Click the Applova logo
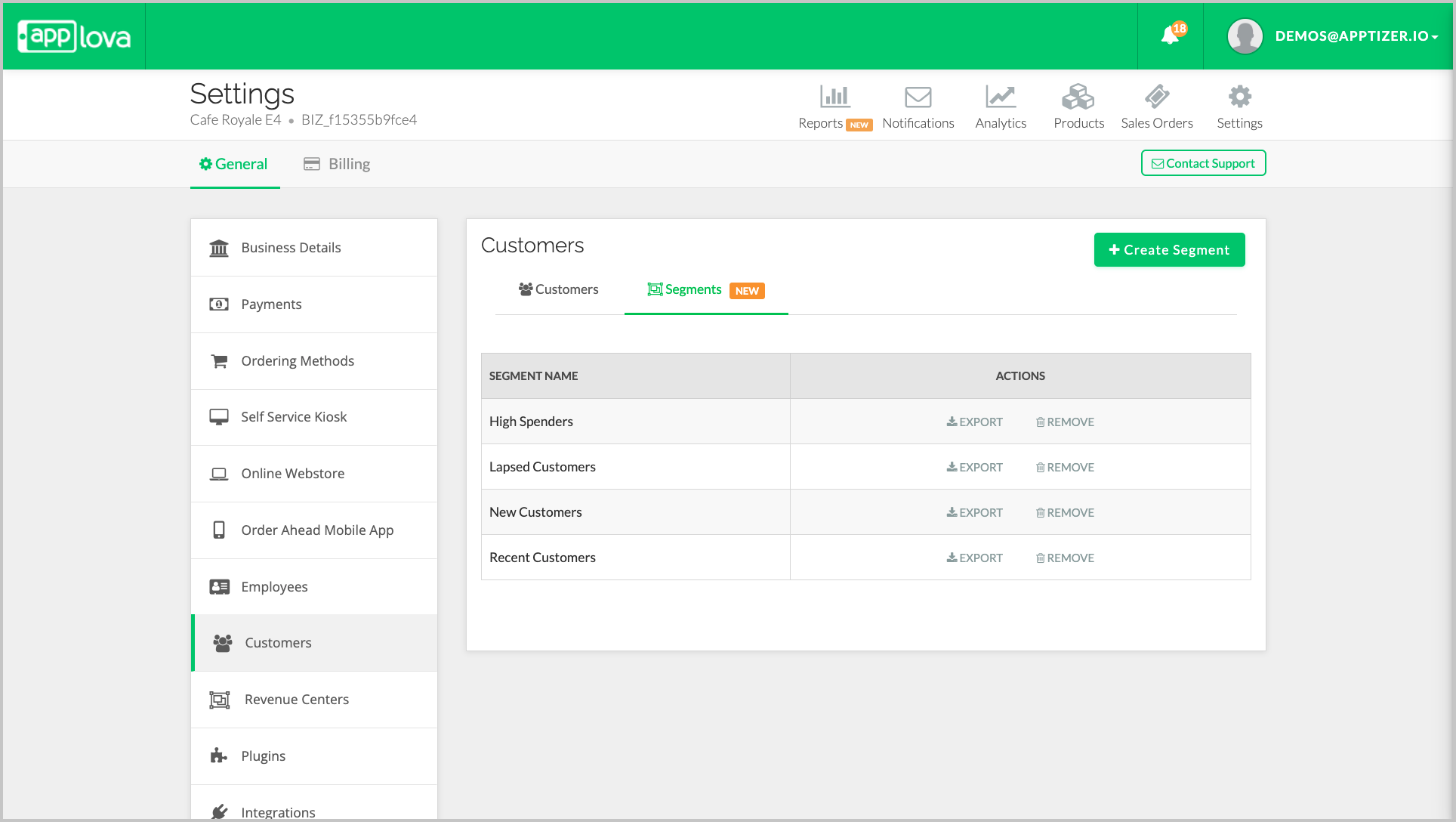The width and height of the screenshot is (1456, 822). [74, 36]
